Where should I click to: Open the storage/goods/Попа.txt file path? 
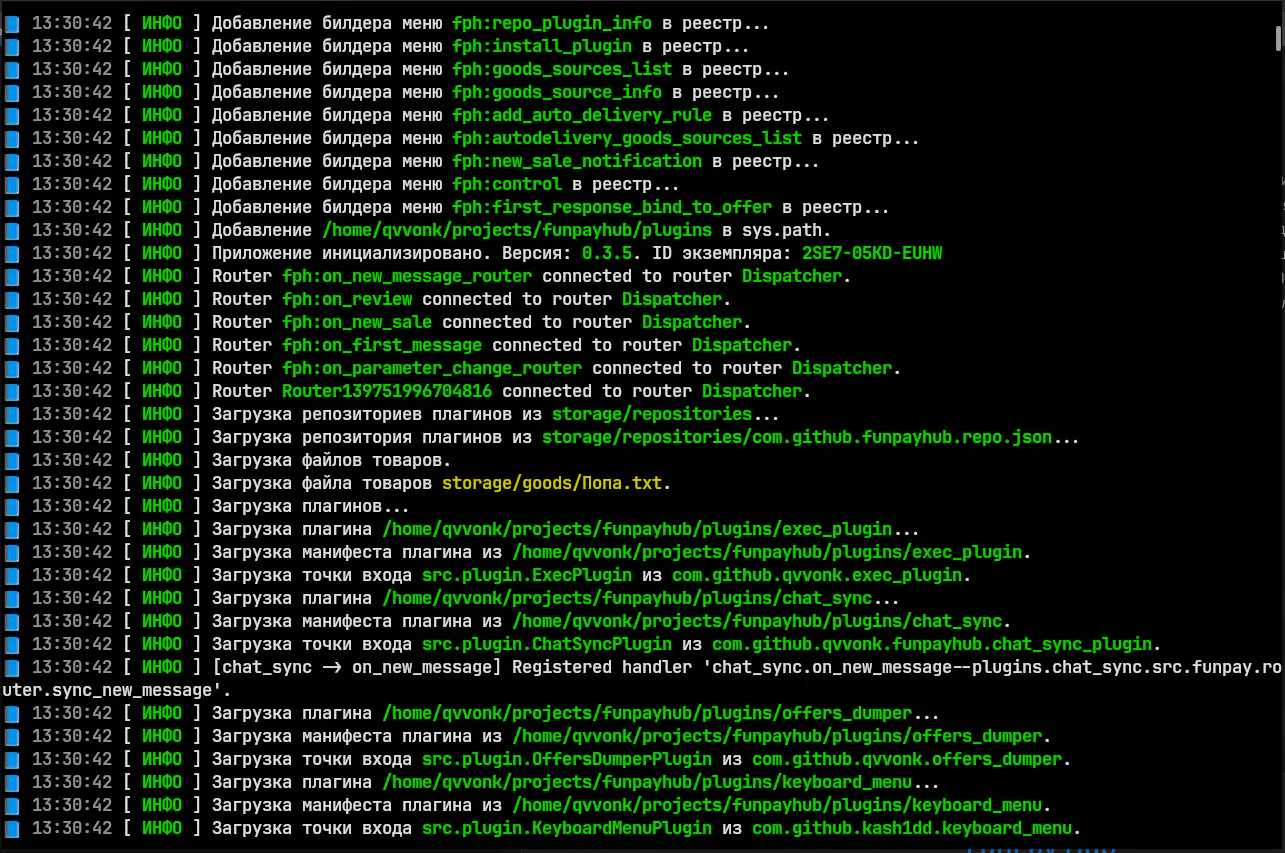(551, 483)
